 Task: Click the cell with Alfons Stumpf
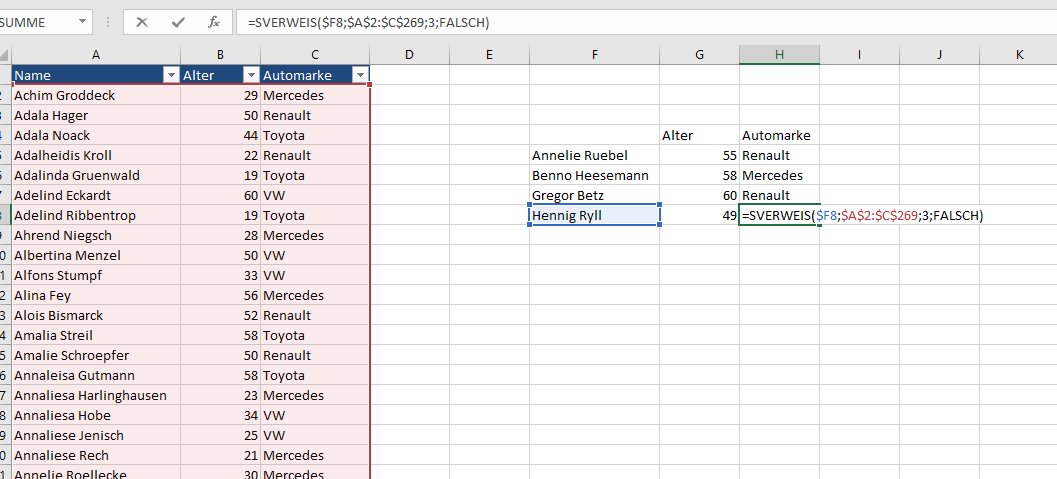pyautogui.click(x=96, y=275)
